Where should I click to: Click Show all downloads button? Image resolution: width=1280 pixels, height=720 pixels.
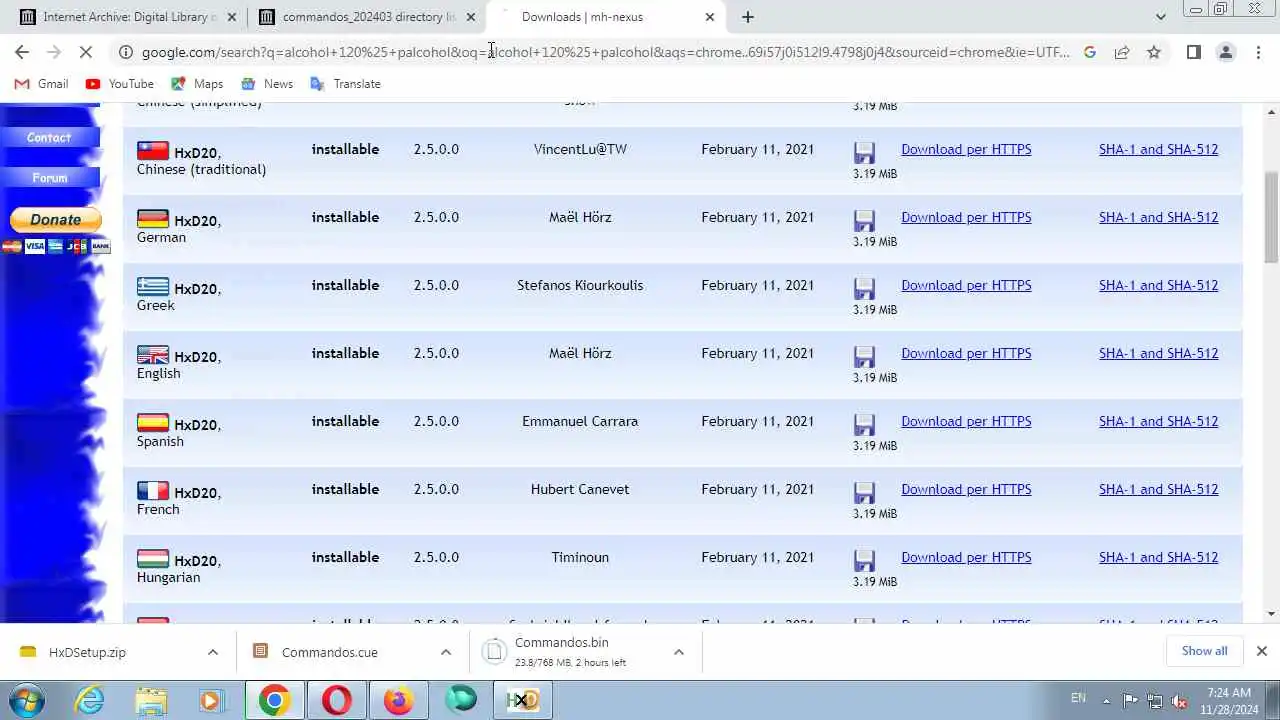1204,651
